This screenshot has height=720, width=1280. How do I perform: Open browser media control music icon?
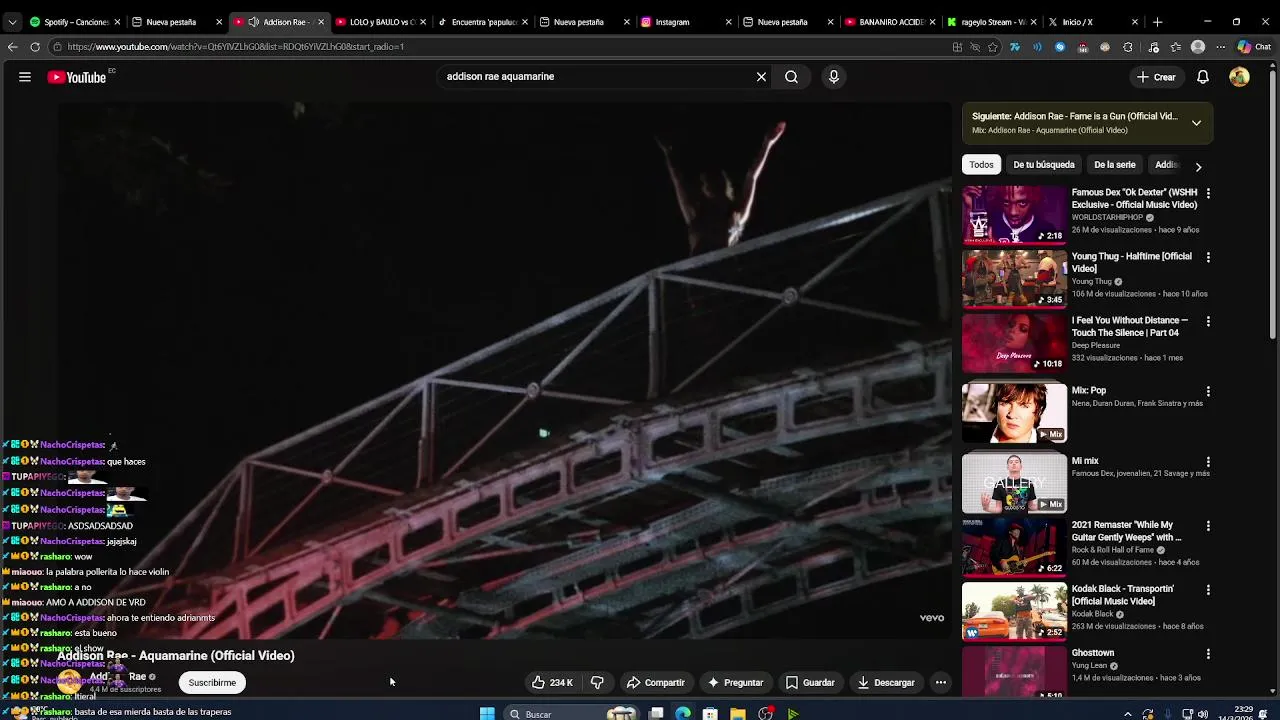tap(1153, 47)
